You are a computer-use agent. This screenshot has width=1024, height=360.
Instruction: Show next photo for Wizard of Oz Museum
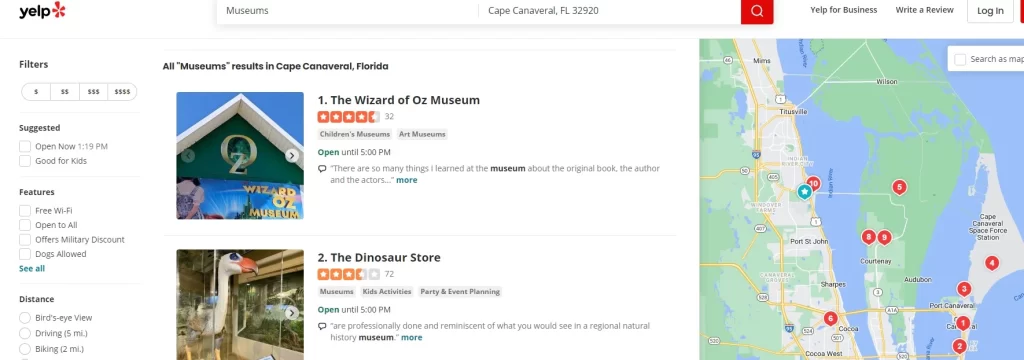[x=292, y=155]
